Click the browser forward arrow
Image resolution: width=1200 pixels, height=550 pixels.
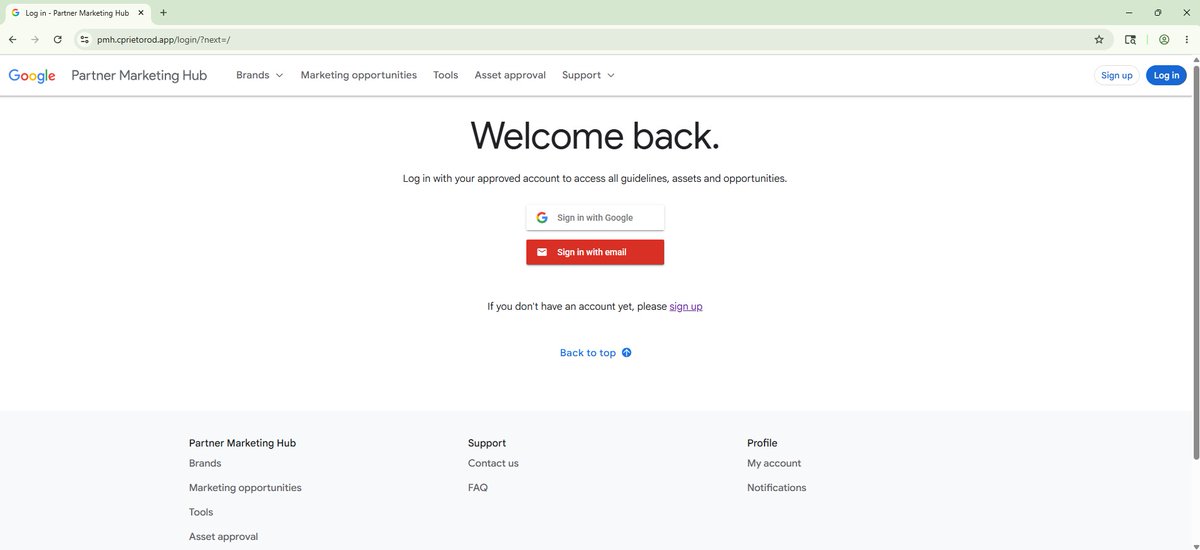[35, 40]
